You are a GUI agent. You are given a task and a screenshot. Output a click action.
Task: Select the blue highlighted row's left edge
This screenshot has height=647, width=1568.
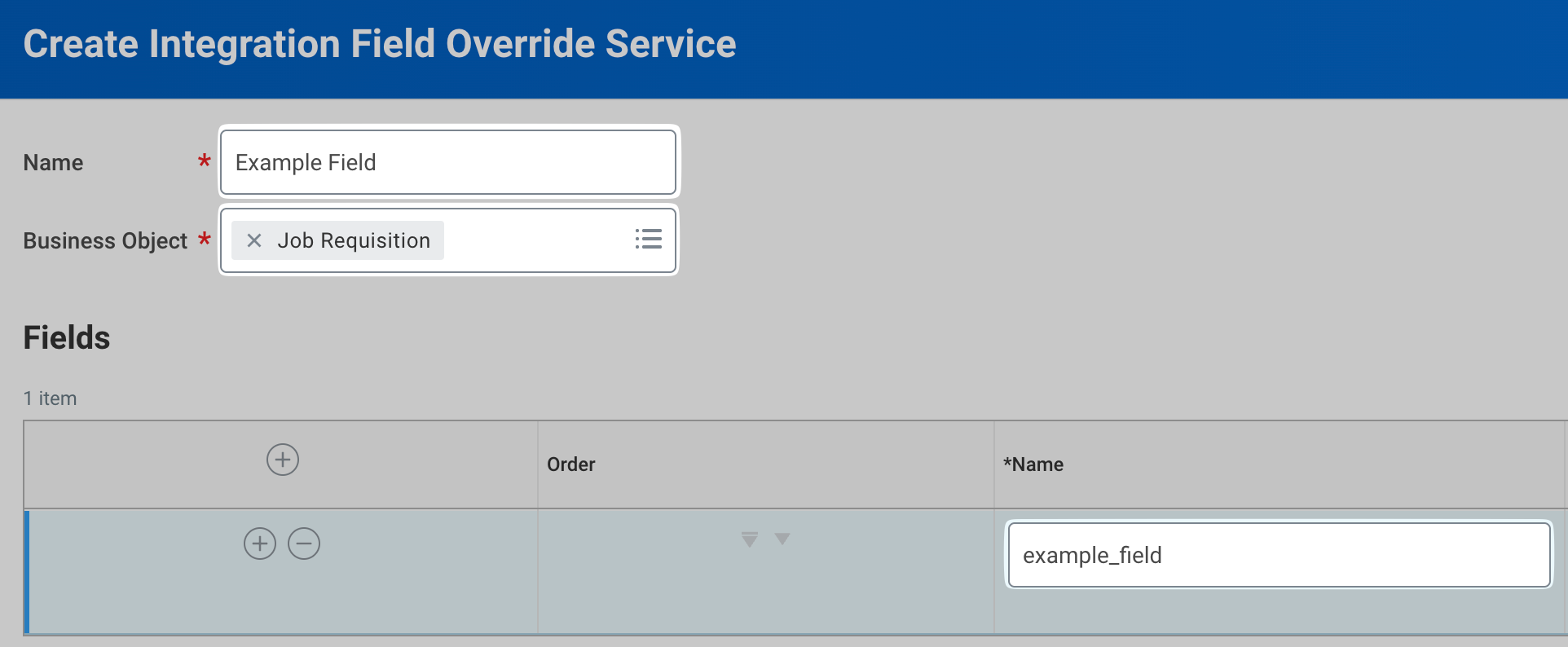pos(27,571)
